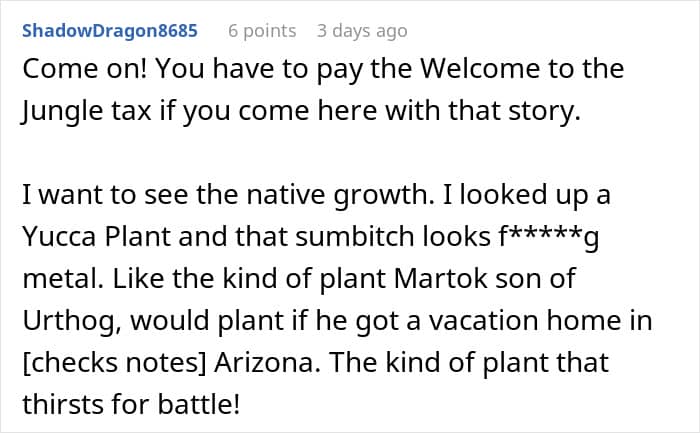This screenshot has height=433, width=700.
Task: Open ShadowDragon8685's user profile
Action: (110, 31)
